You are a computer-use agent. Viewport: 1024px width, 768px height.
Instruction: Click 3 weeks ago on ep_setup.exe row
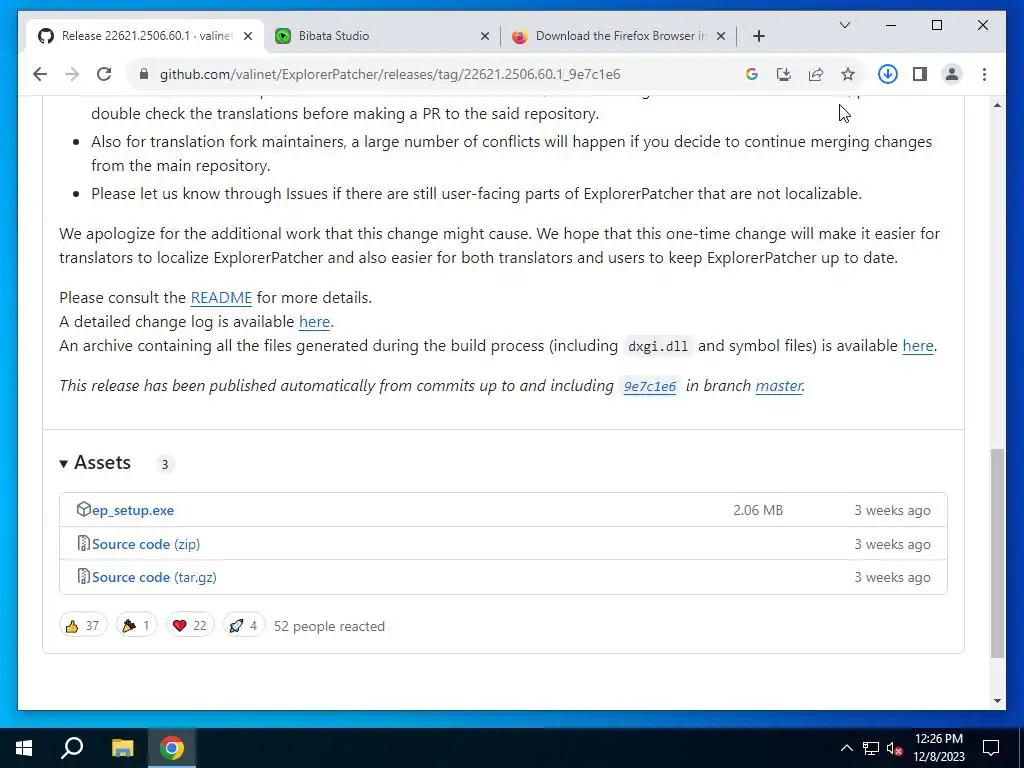tap(892, 510)
